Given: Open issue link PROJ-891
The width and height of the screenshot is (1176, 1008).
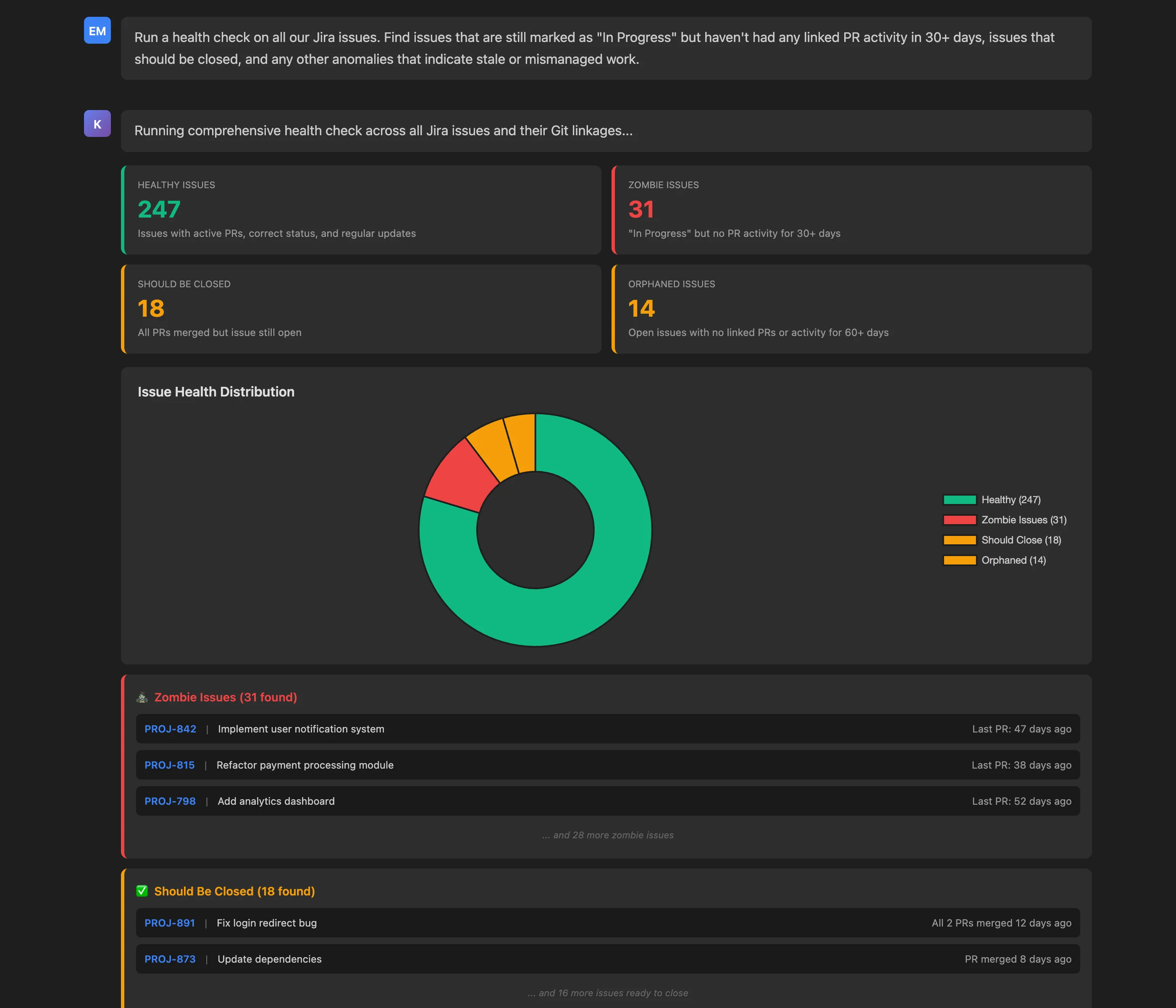Looking at the screenshot, I should (x=169, y=923).
